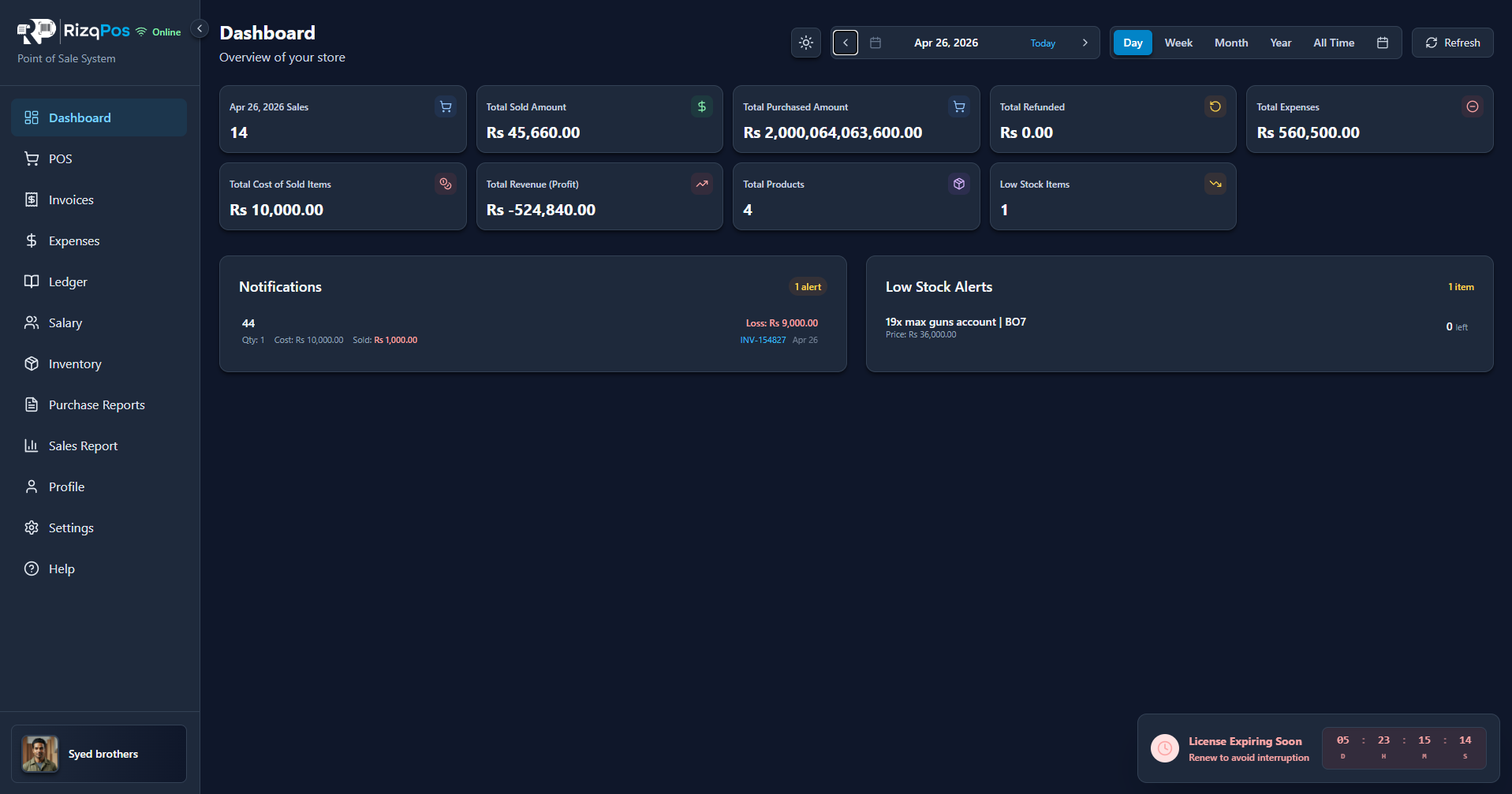The height and width of the screenshot is (794, 1512).
Task: Select the Day period filter
Action: [x=1133, y=43]
